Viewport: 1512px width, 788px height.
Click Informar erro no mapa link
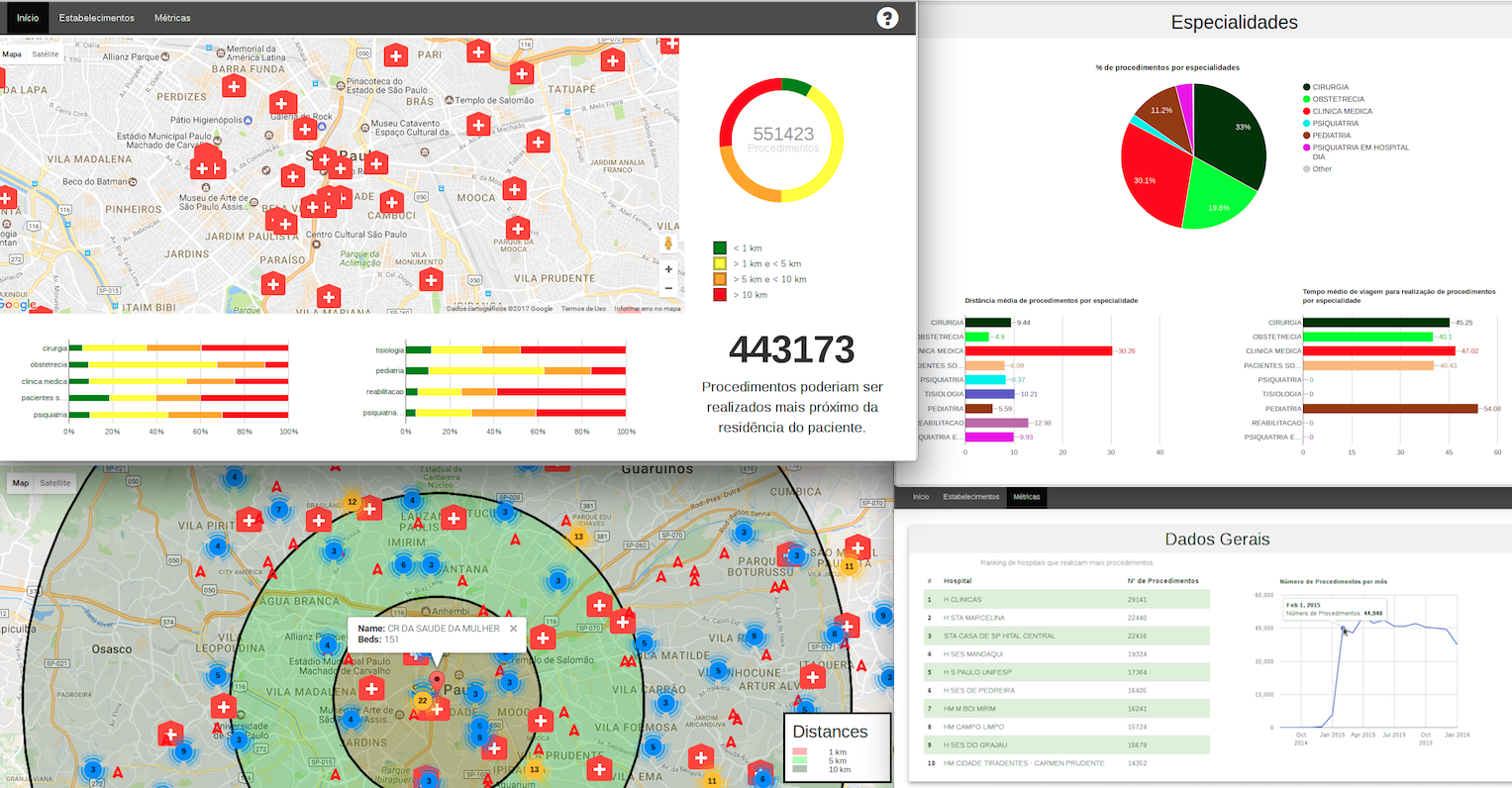[648, 309]
